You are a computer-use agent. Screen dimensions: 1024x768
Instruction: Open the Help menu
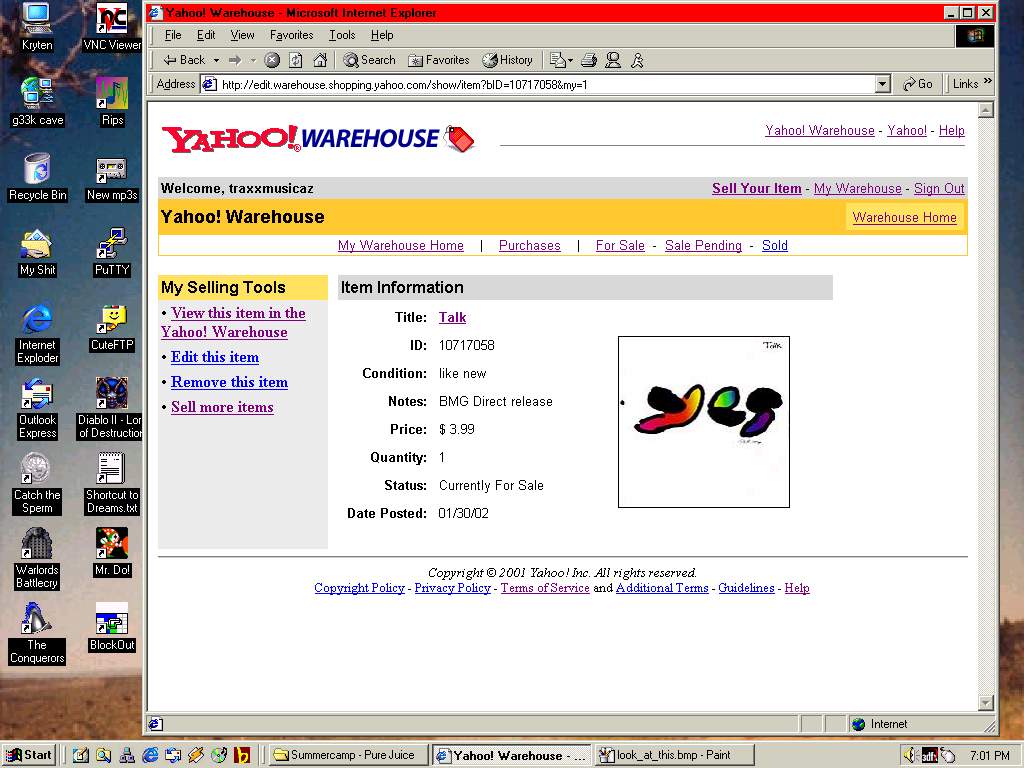tap(382, 35)
